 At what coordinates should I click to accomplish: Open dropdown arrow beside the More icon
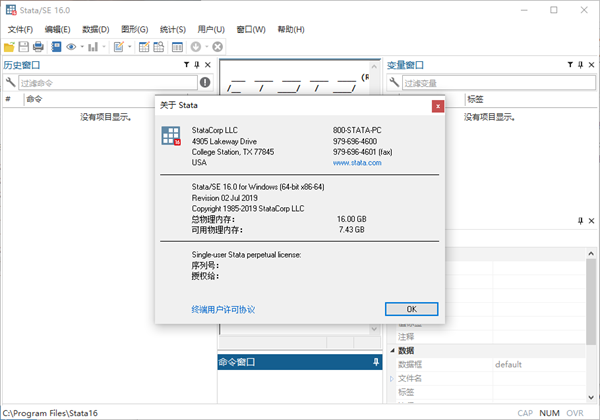pos(207,47)
